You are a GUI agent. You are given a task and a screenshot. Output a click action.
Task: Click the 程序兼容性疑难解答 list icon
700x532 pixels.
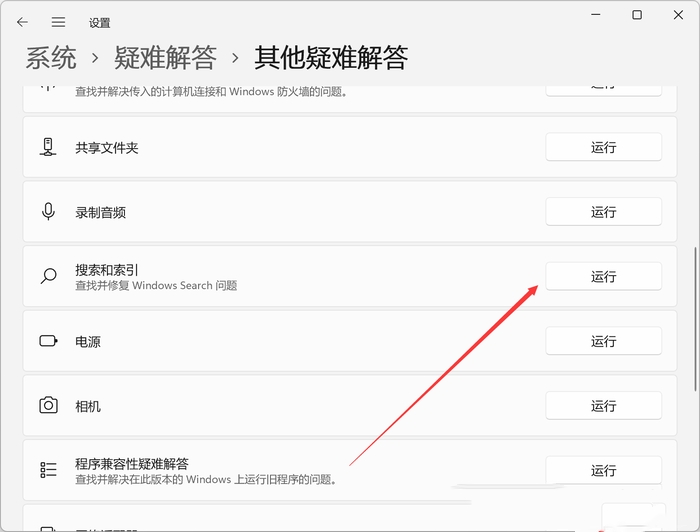point(48,470)
